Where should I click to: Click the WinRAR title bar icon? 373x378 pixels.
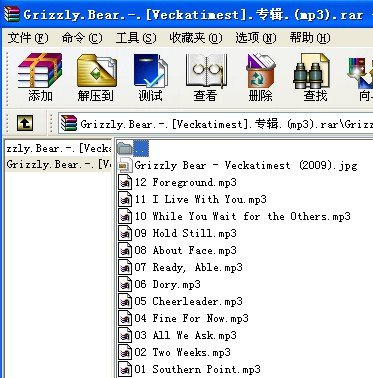pos(11,14)
